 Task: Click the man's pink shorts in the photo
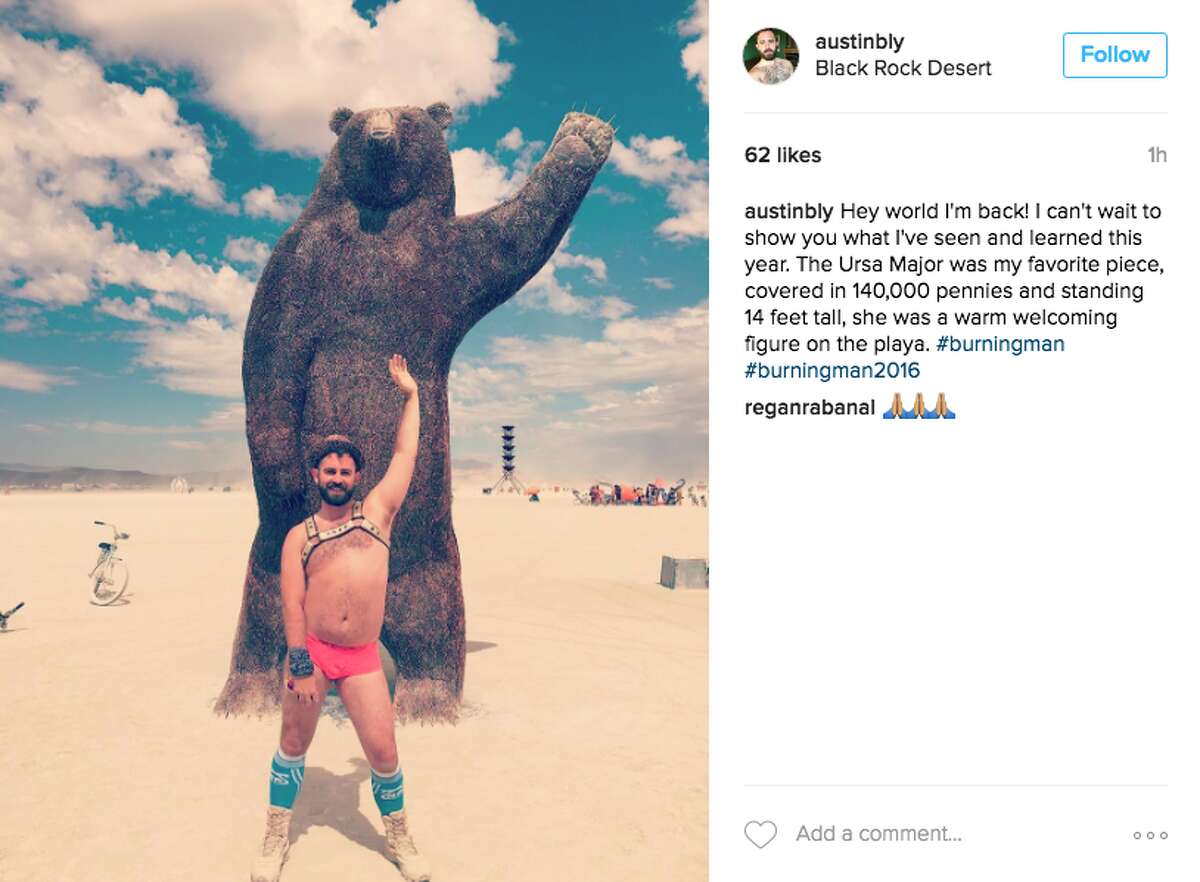pyautogui.click(x=342, y=657)
